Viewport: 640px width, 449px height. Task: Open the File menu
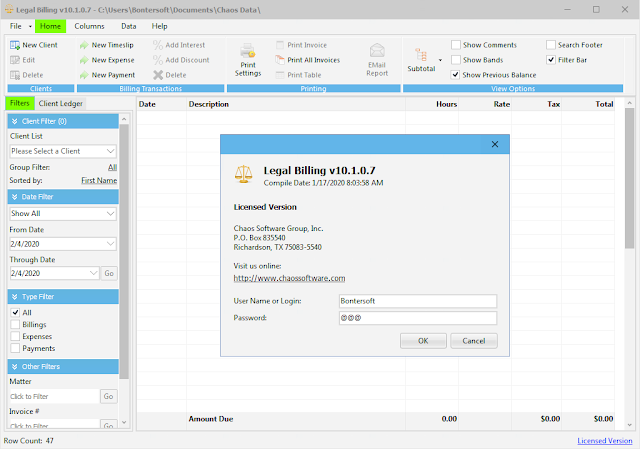(16, 26)
